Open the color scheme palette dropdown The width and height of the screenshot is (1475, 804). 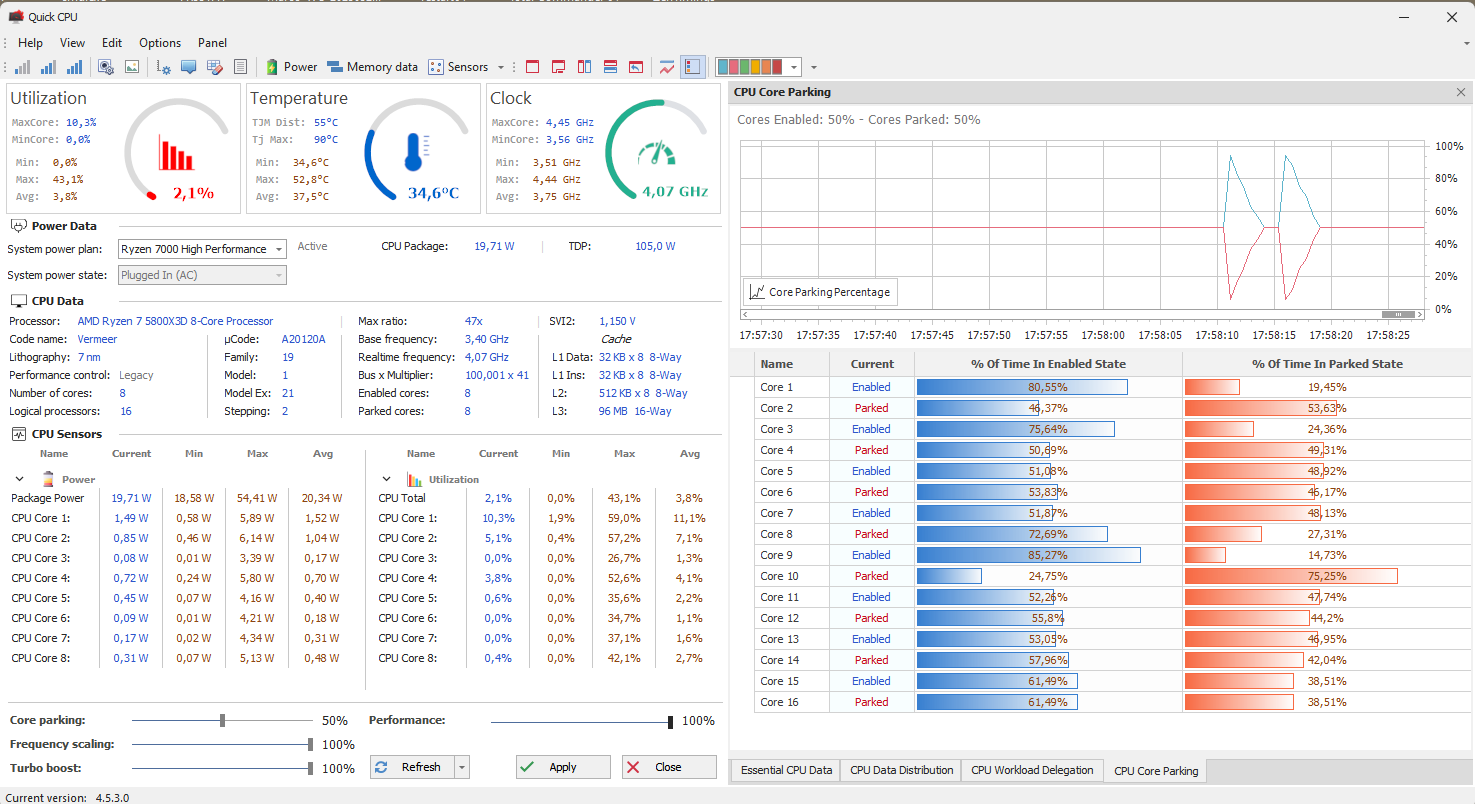pyautogui.click(x=795, y=67)
